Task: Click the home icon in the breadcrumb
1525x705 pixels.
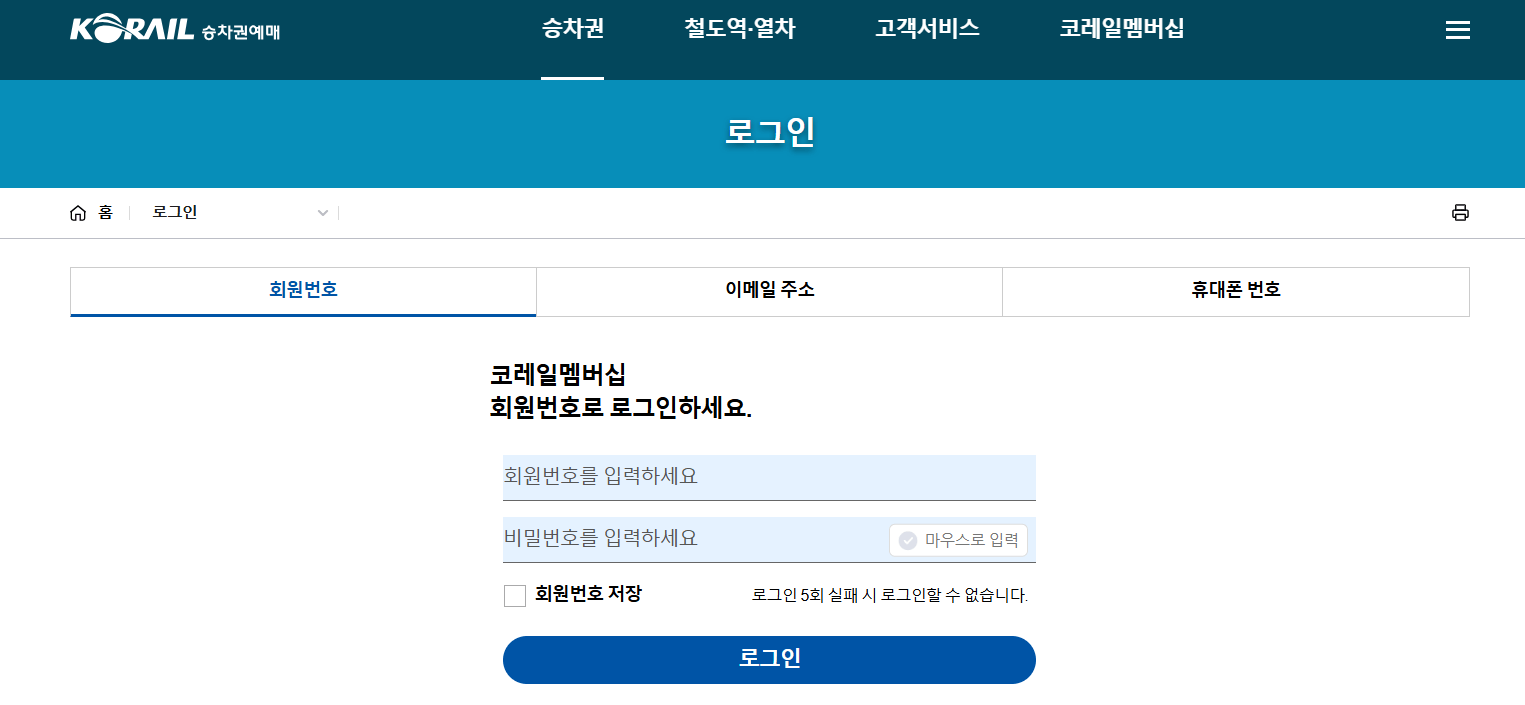Action: click(x=79, y=212)
